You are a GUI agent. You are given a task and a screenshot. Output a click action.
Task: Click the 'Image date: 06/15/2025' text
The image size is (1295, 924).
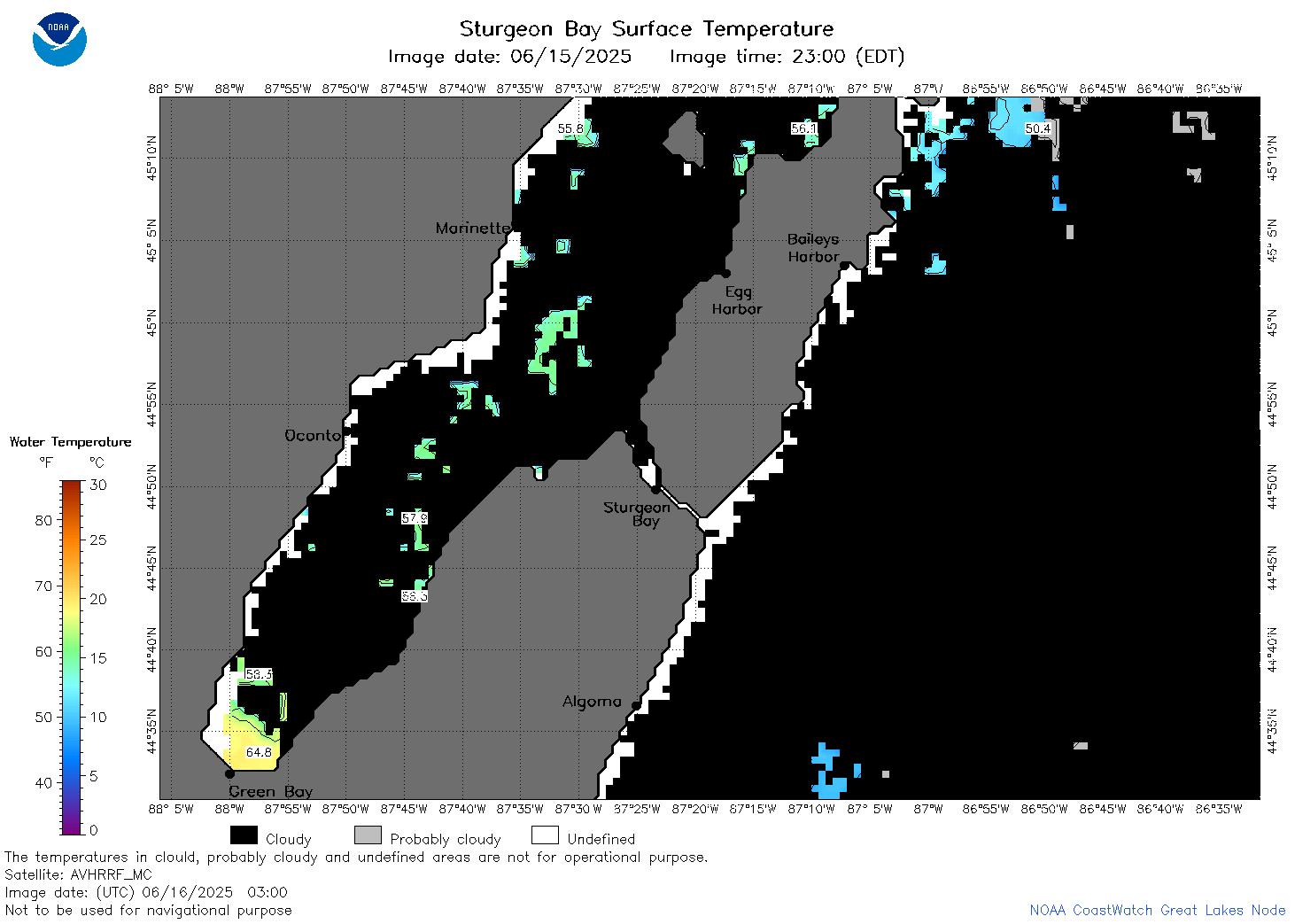[509, 57]
